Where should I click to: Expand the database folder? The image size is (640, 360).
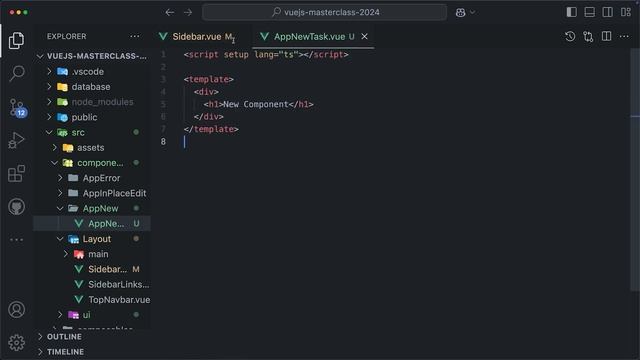coord(92,87)
